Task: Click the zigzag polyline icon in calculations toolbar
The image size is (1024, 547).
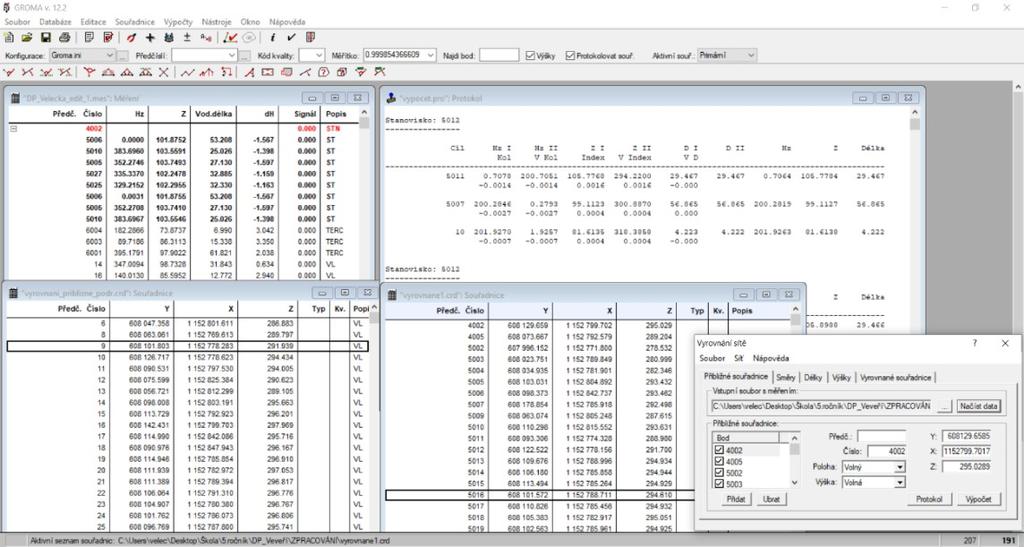Action: (188, 72)
